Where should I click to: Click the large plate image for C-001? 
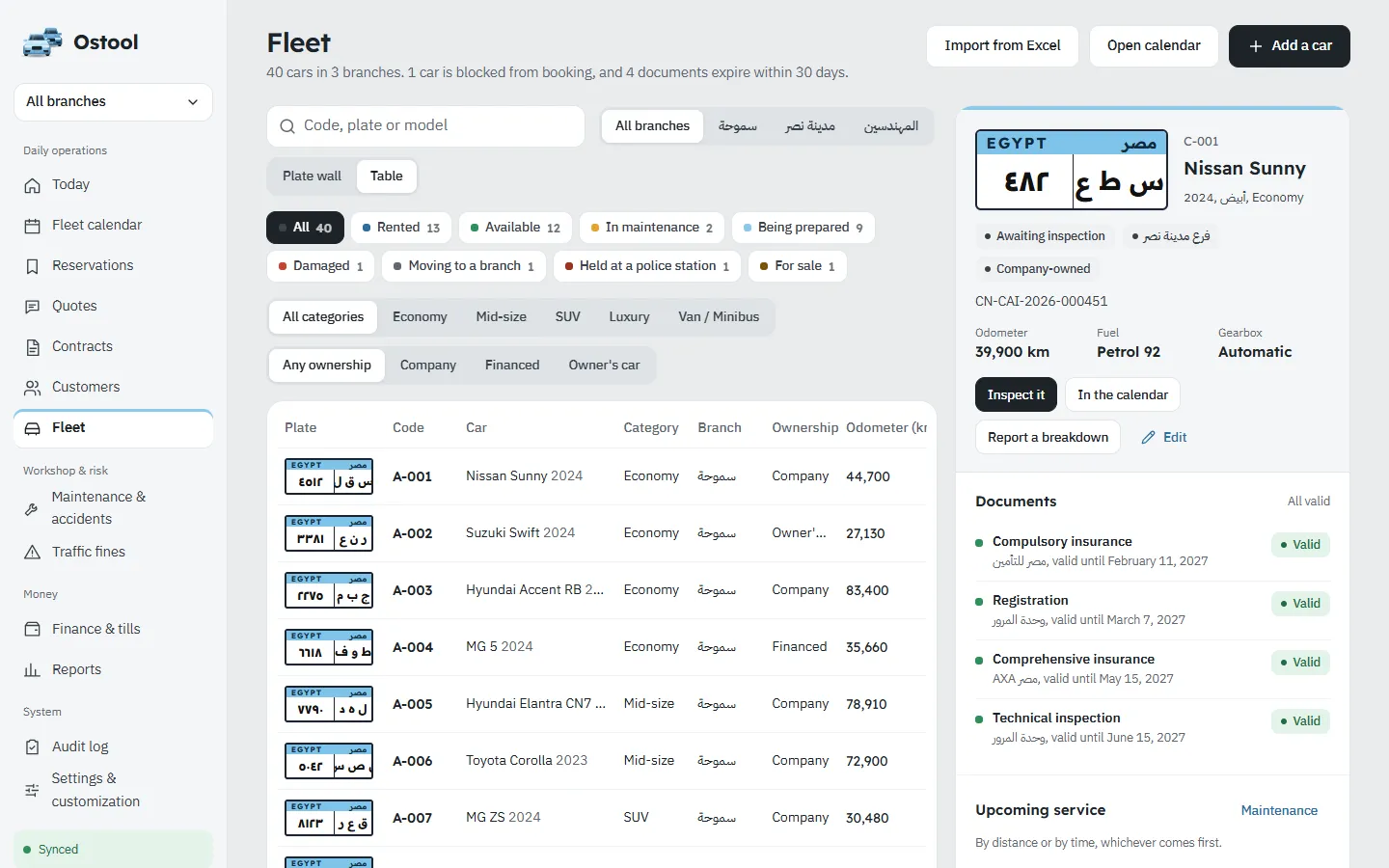[1072, 170]
